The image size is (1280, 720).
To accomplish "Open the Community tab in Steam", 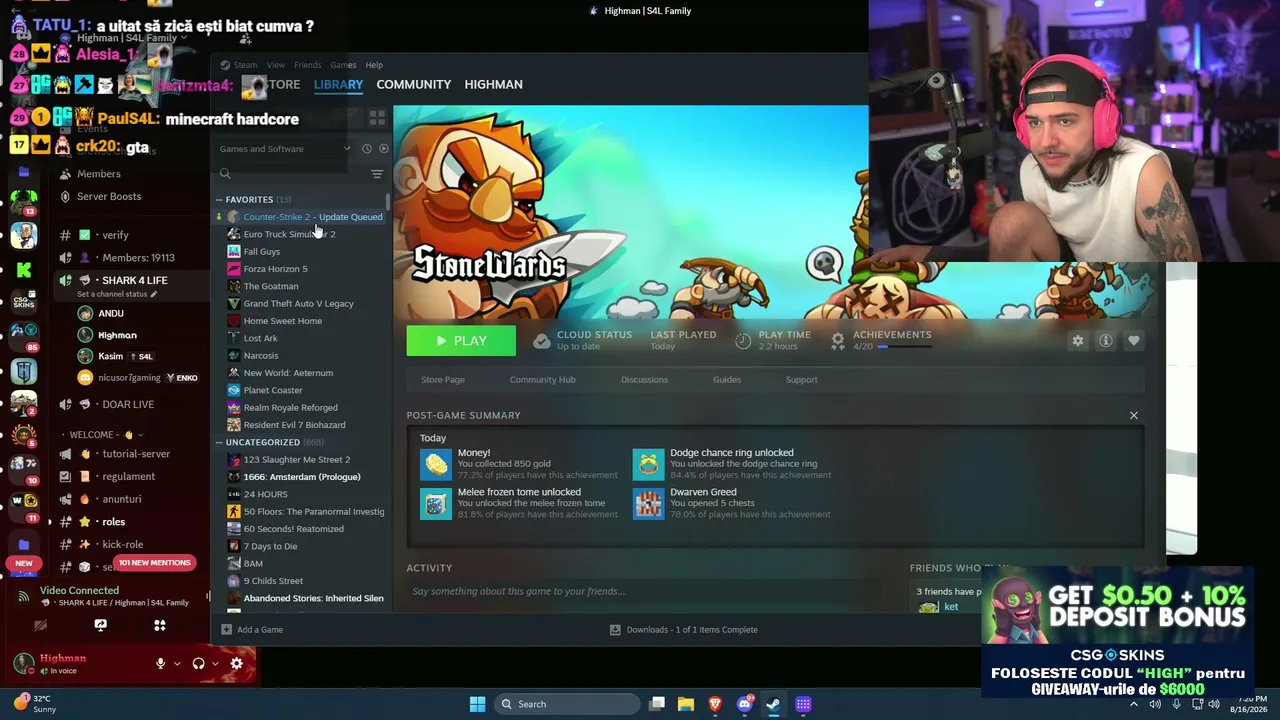I will coord(414,84).
